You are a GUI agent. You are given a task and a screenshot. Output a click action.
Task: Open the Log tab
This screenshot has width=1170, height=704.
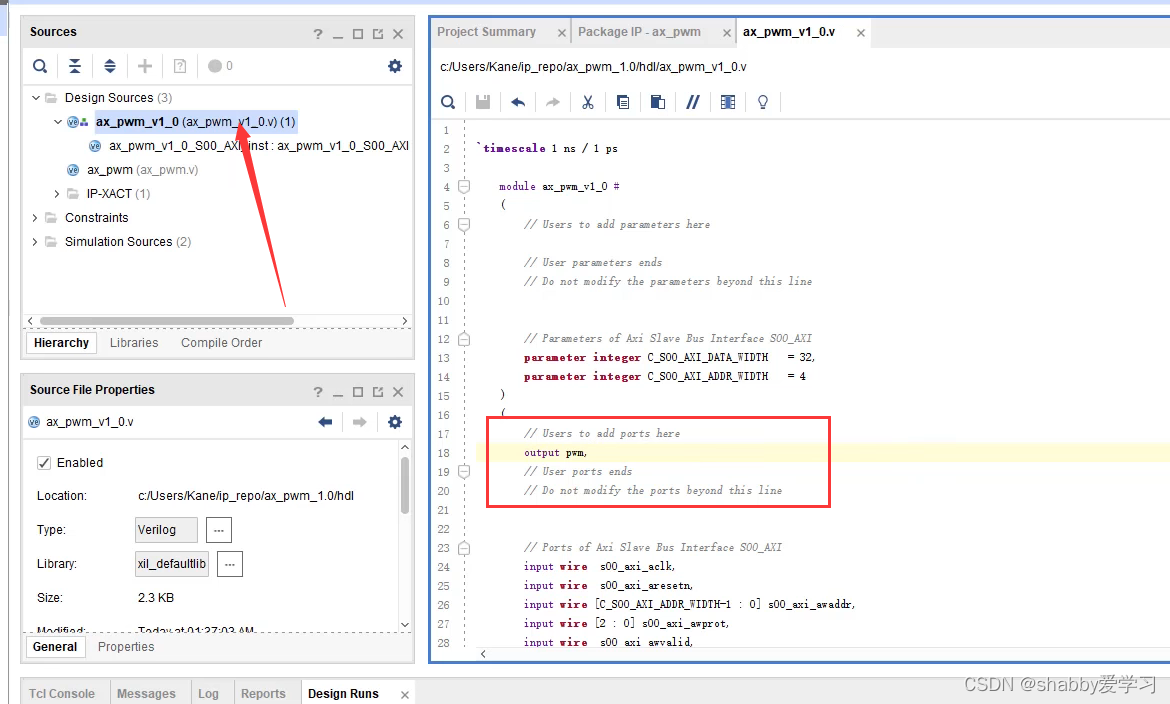tap(208, 694)
